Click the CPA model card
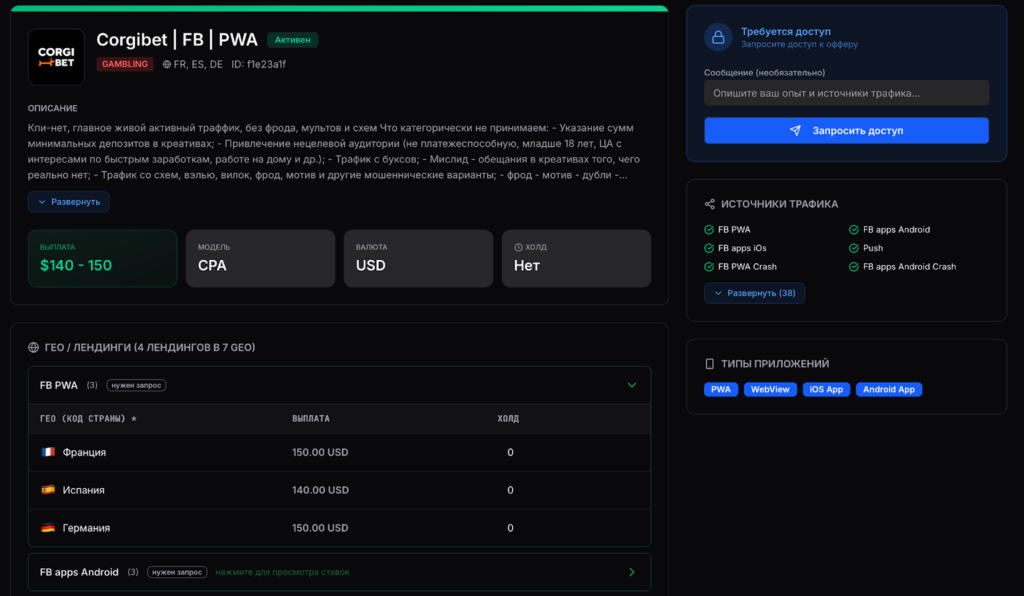The width and height of the screenshot is (1024, 596). 261,259
